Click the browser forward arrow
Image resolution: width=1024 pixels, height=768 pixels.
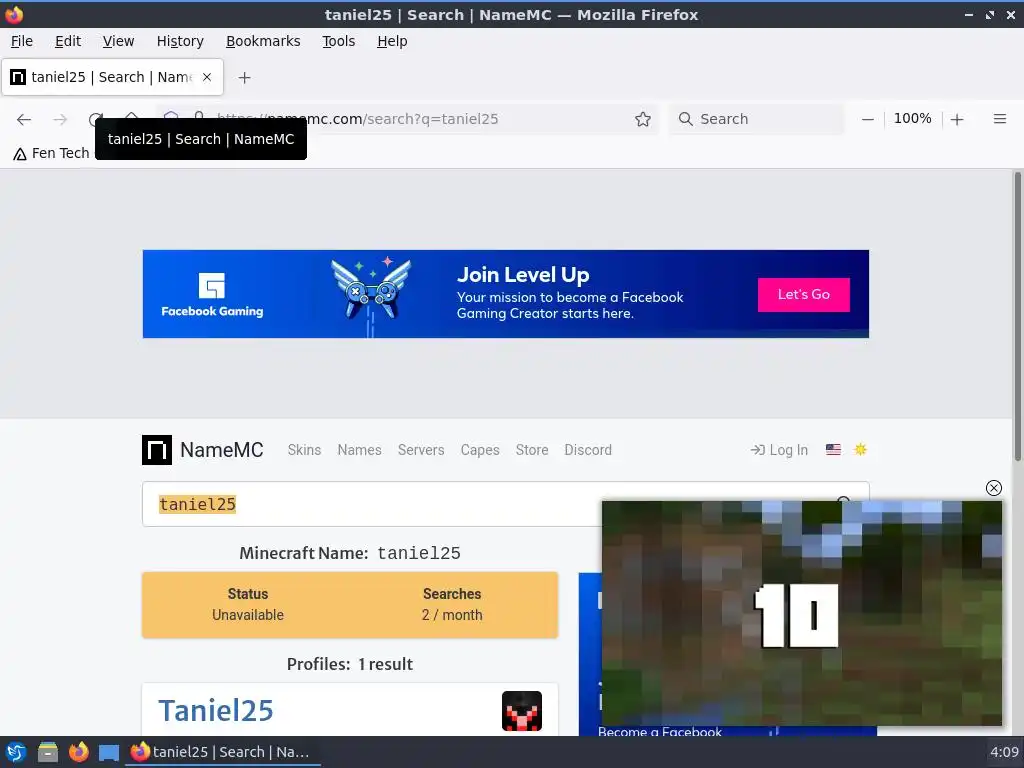pos(60,120)
